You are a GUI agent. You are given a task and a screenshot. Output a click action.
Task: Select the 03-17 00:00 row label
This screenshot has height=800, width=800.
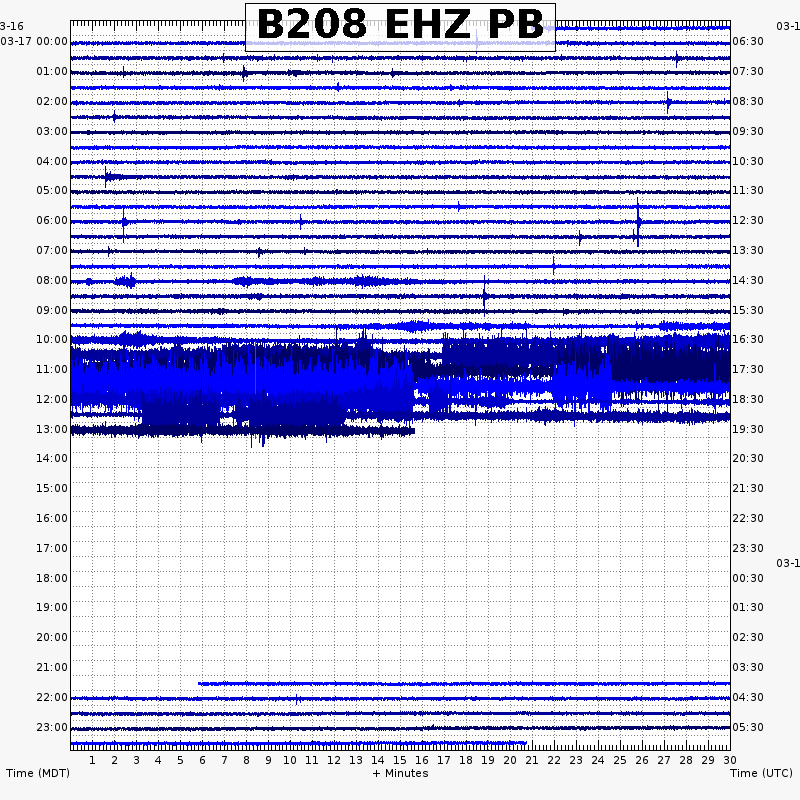pyautogui.click(x=34, y=41)
